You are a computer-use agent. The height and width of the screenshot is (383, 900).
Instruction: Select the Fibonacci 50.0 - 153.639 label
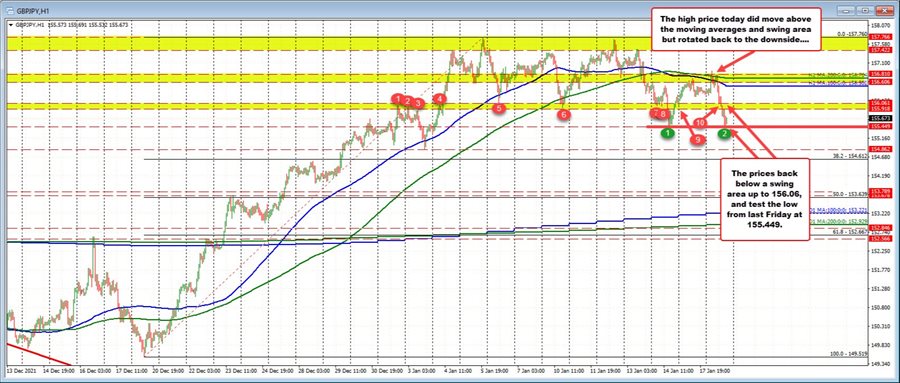(x=851, y=194)
